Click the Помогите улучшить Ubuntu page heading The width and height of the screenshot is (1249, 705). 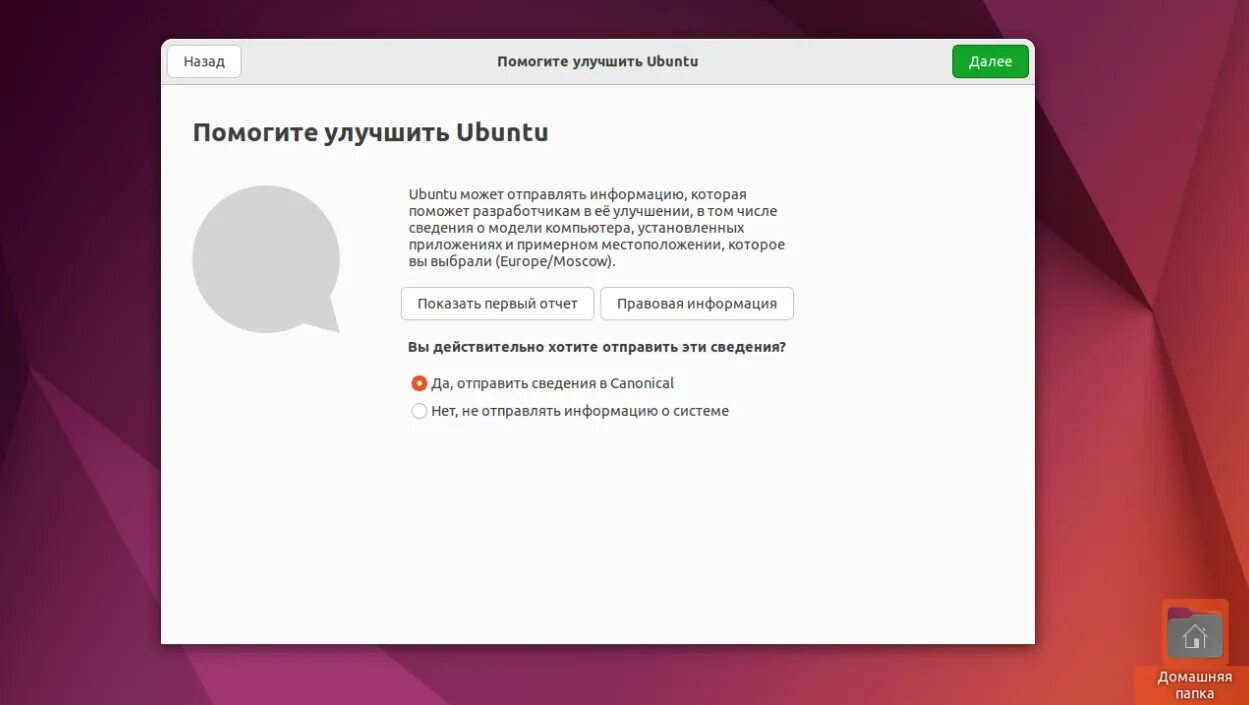pyautogui.click(x=370, y=133)
